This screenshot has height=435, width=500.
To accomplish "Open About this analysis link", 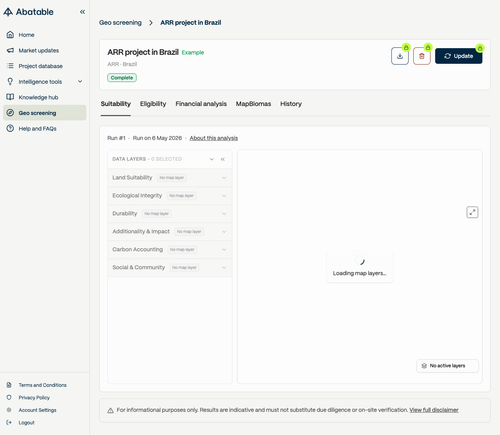I will 214,138.
